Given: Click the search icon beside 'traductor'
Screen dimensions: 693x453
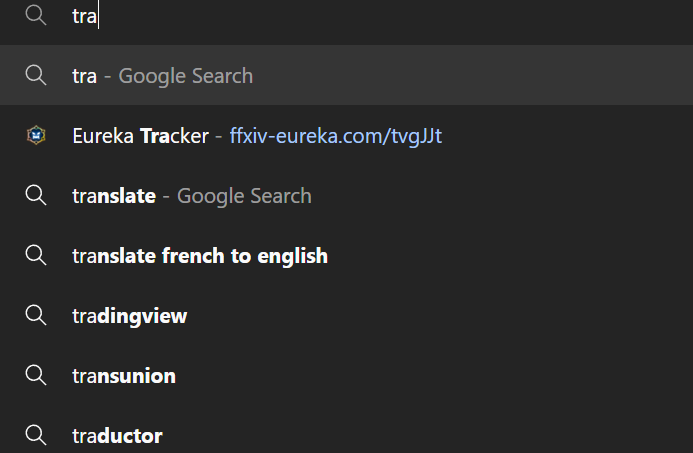Looking at the screenshot, I should (36, 436).
